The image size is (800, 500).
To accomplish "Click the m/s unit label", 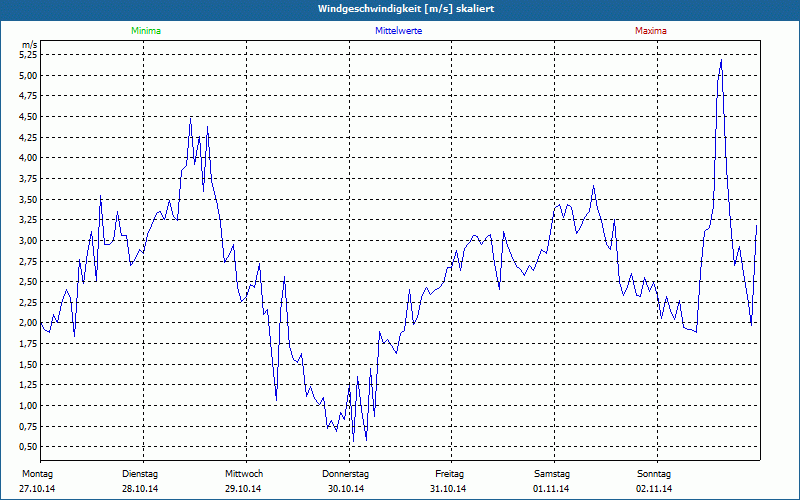I will (30, 45).
